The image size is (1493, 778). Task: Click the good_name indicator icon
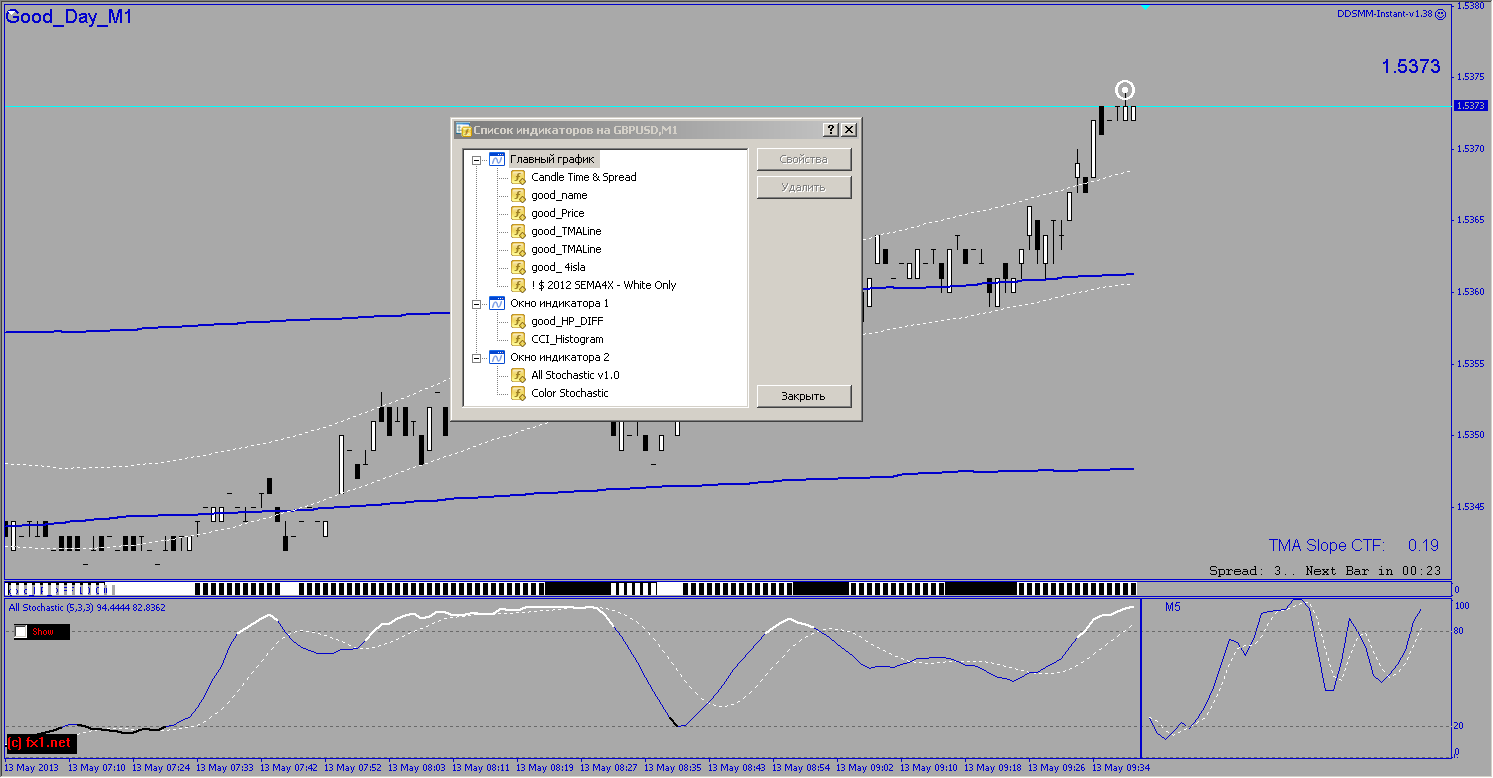(x=518, y=195)
